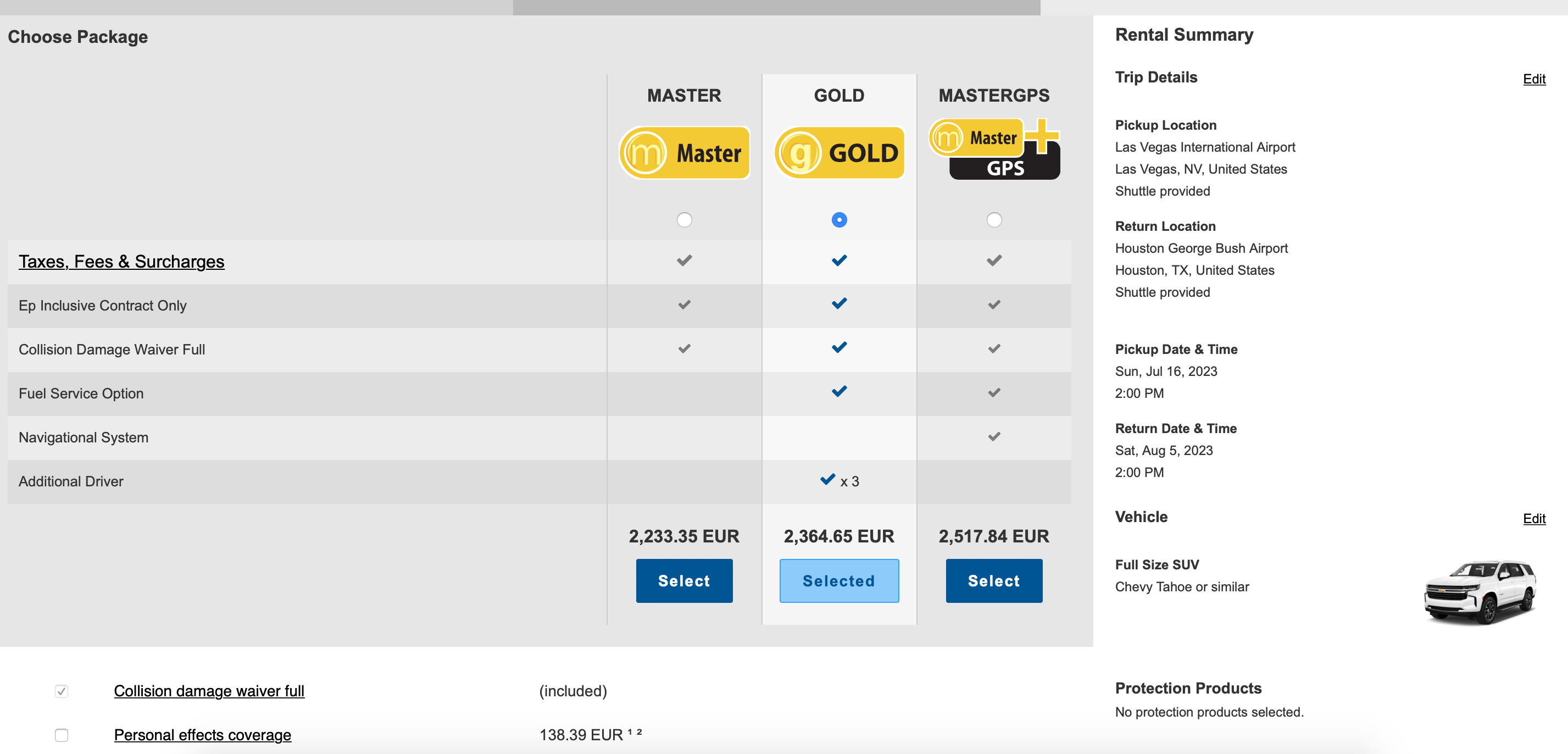Click Gold checkmark in Fuel Service Option row

(838, 391)
